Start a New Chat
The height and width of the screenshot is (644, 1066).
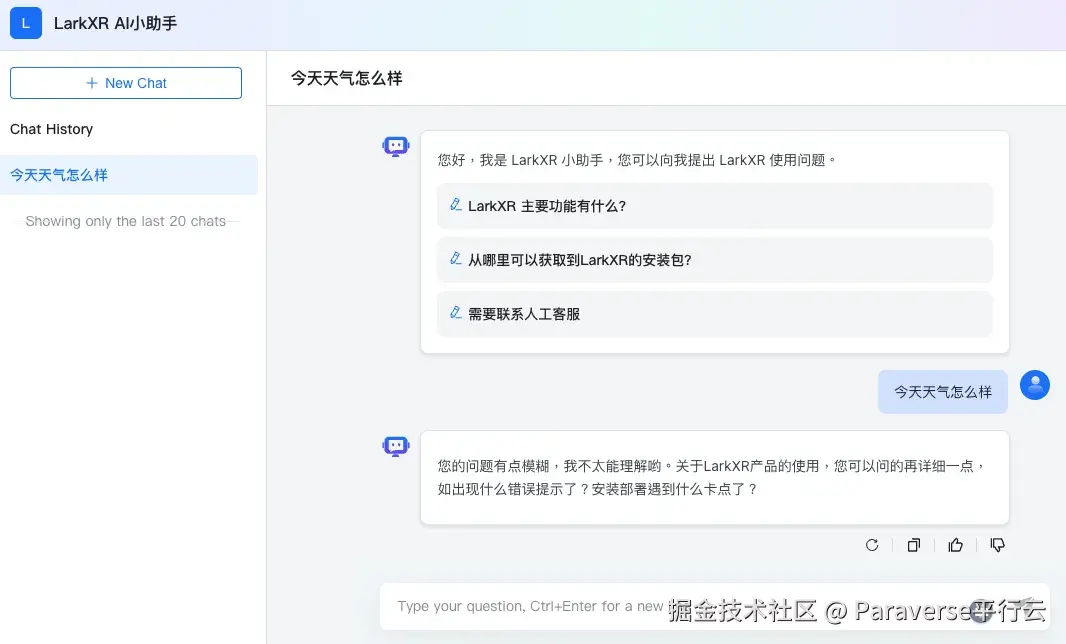pyautogui.click(x=125, y=83)
